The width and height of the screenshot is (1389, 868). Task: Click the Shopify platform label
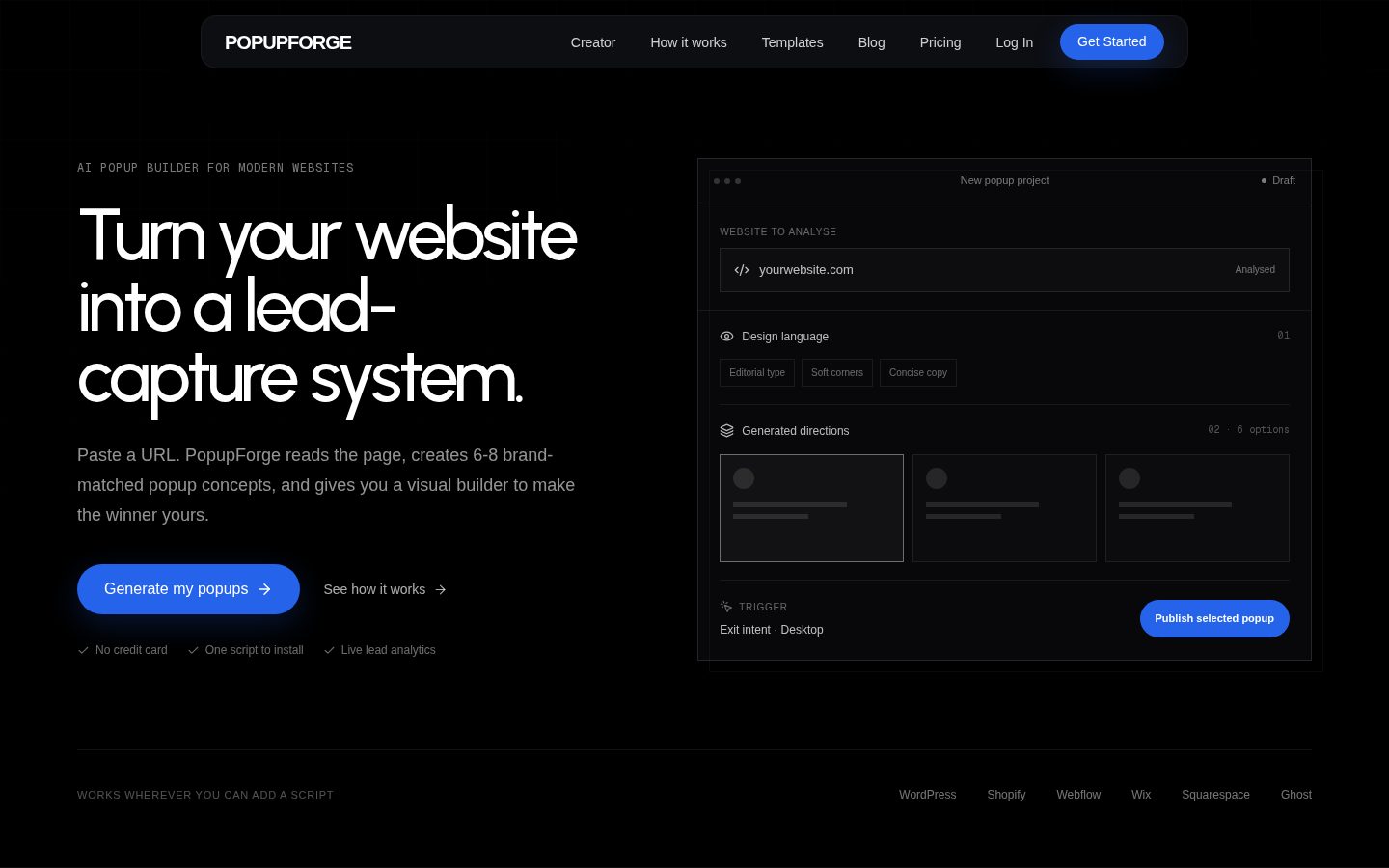(1006, 795)
